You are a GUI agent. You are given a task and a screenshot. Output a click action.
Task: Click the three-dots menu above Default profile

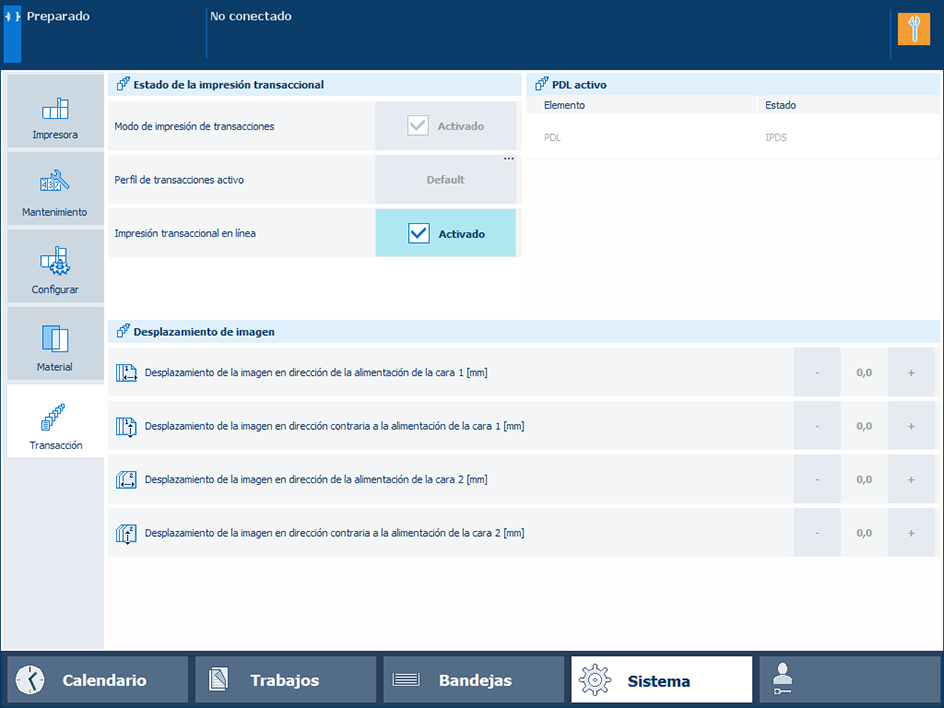(x=509, y=159)
